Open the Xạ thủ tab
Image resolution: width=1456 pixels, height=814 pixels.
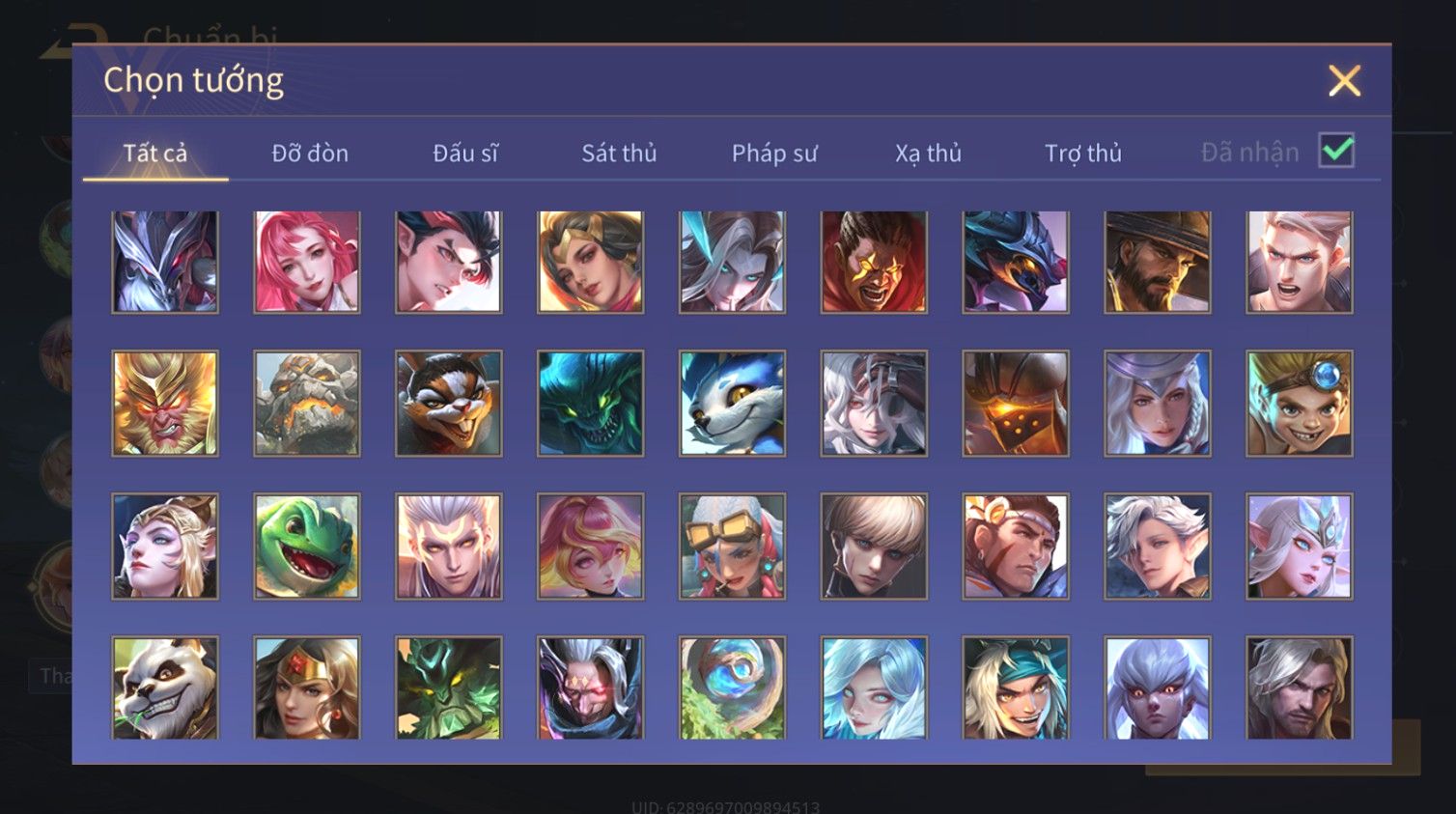928,153
